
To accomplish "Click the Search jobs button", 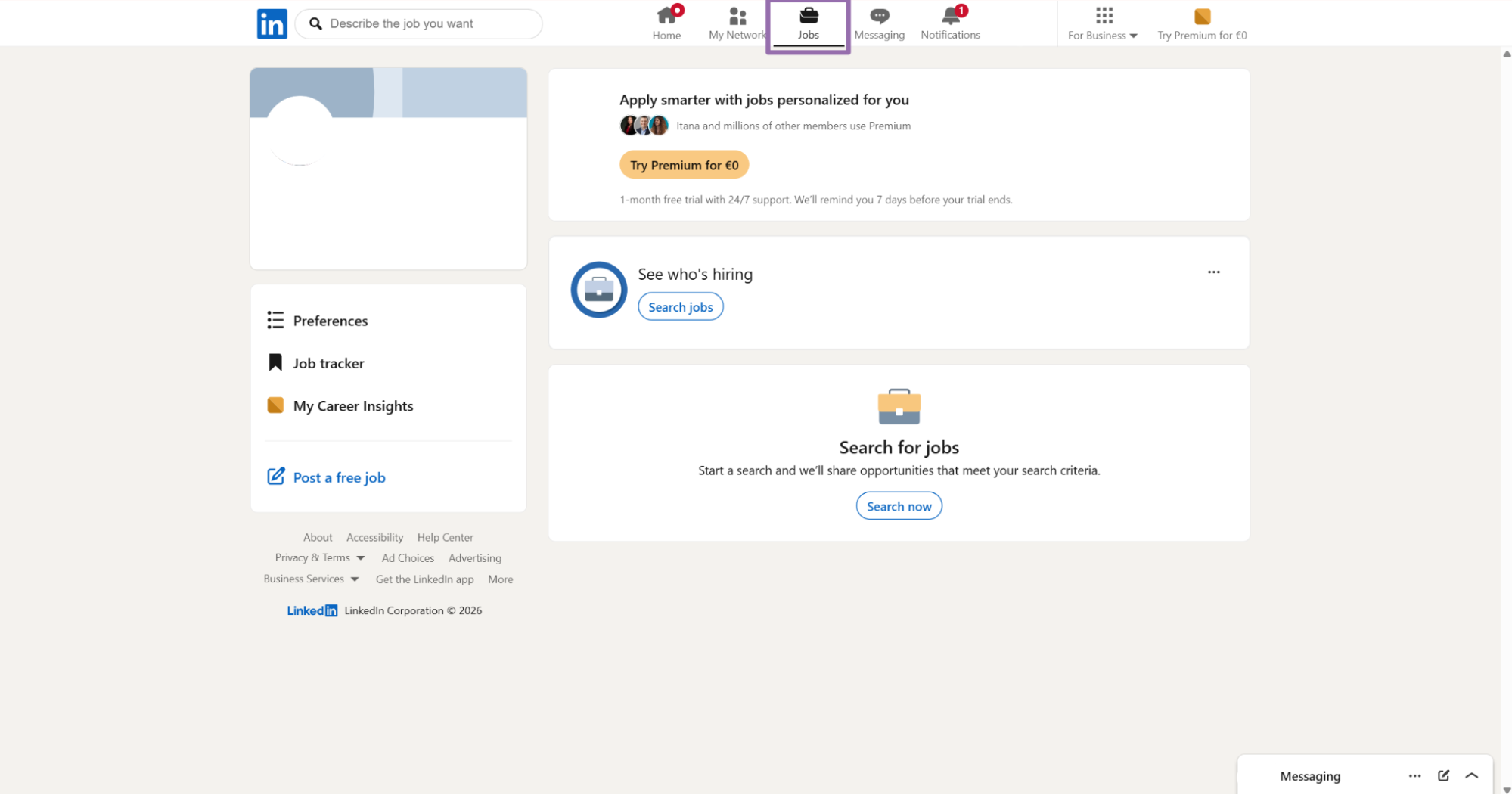I will [680, 306].
